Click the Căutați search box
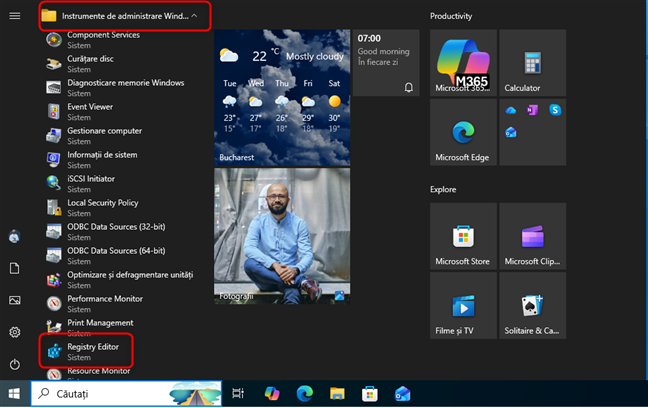The image size is (648, 408). (126, 394)
